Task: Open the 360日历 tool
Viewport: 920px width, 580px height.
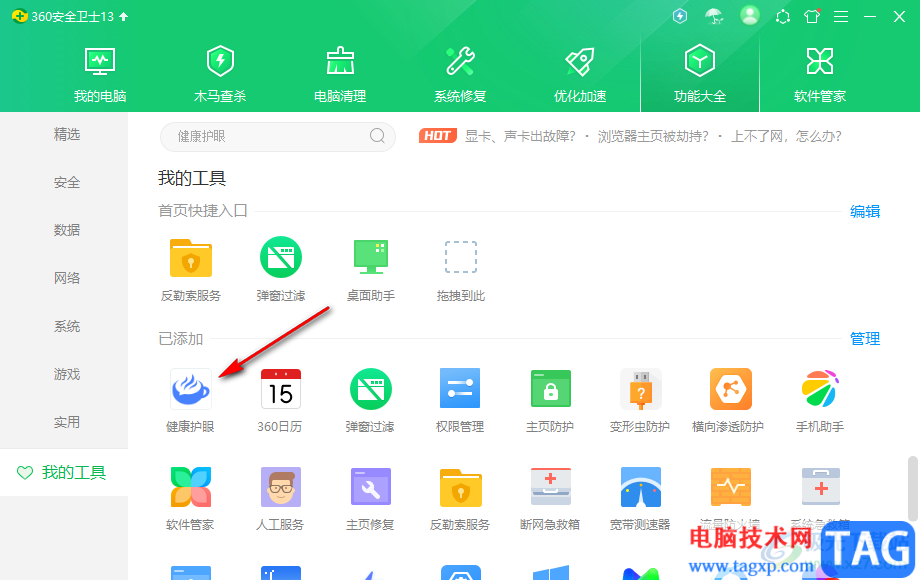Action: [x=280, y=401]
